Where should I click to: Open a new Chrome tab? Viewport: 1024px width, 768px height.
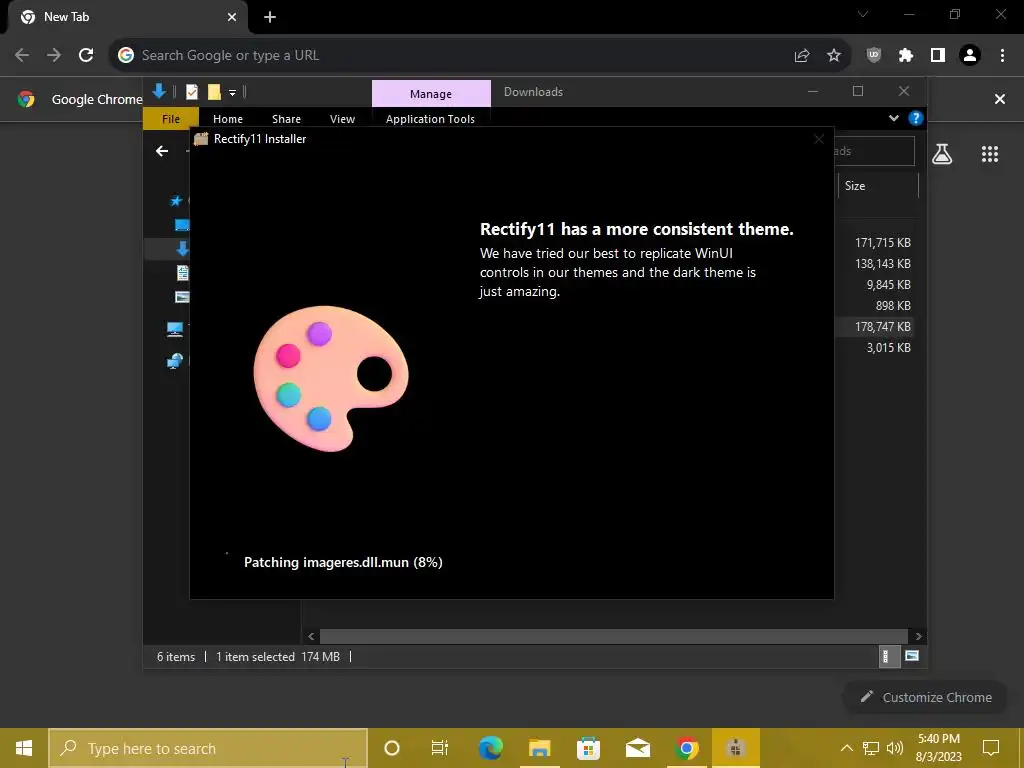(x=270, y=17)
